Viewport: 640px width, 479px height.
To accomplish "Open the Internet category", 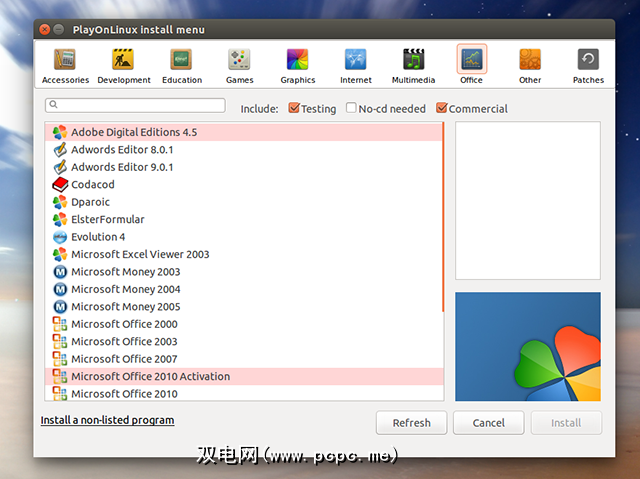I will 356,65.
